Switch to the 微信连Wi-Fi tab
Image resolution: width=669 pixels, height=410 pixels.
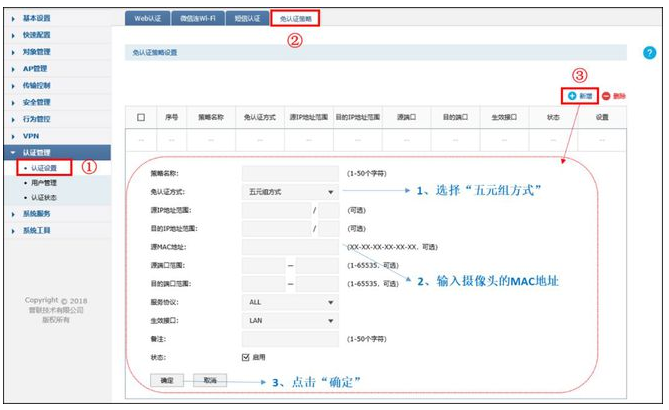(x=198, y=18)
